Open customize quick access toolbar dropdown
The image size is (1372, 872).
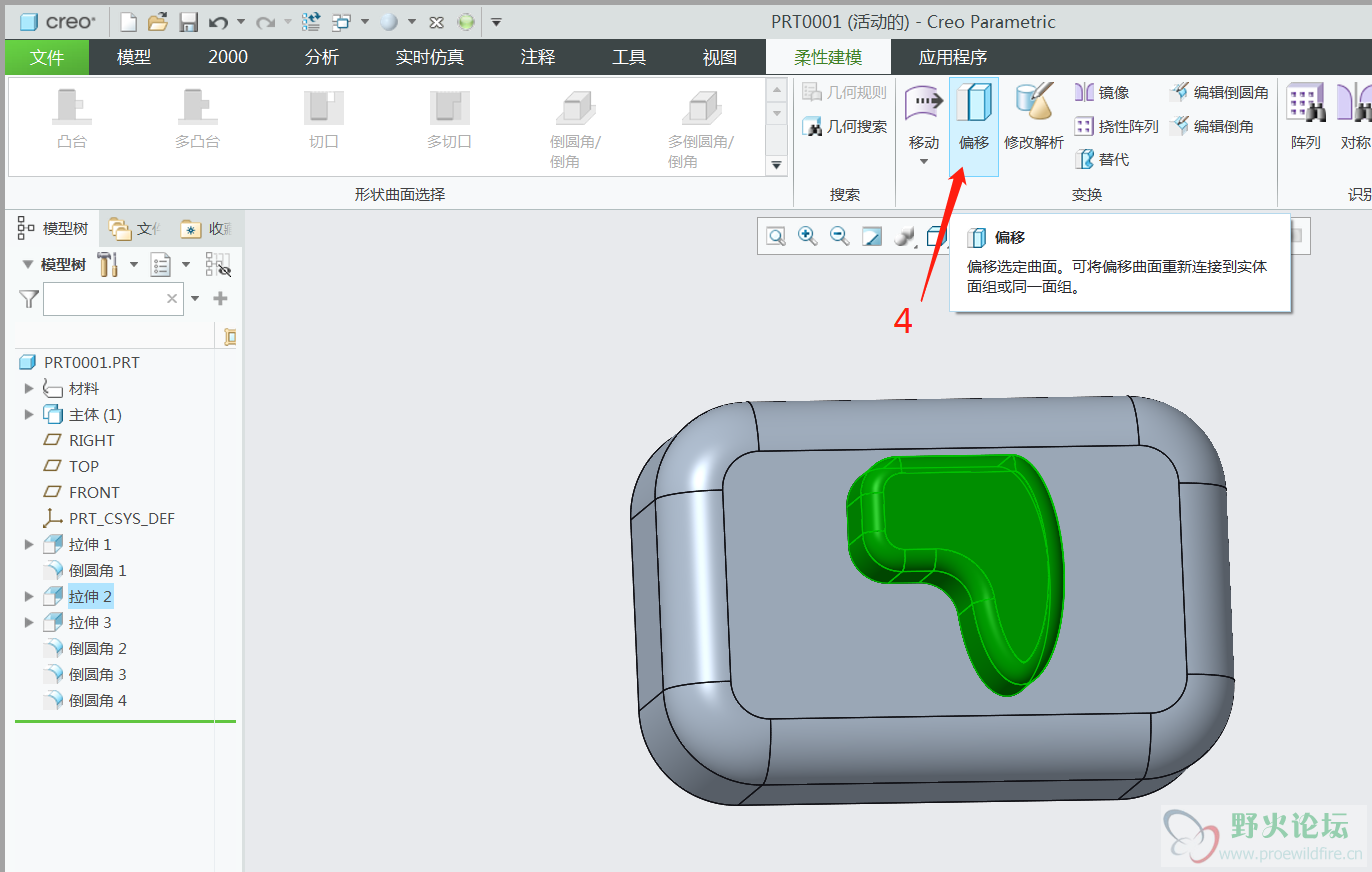pos(497,21)
